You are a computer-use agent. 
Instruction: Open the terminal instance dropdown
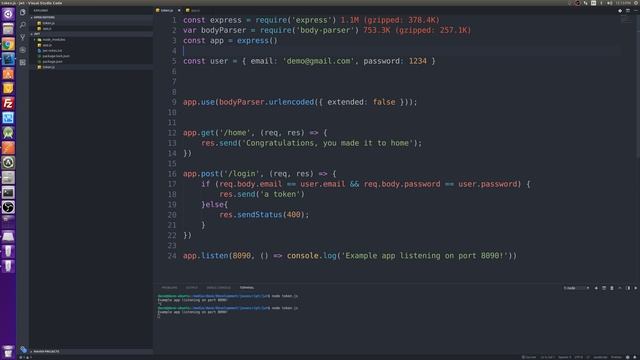[x=576, y=288]
